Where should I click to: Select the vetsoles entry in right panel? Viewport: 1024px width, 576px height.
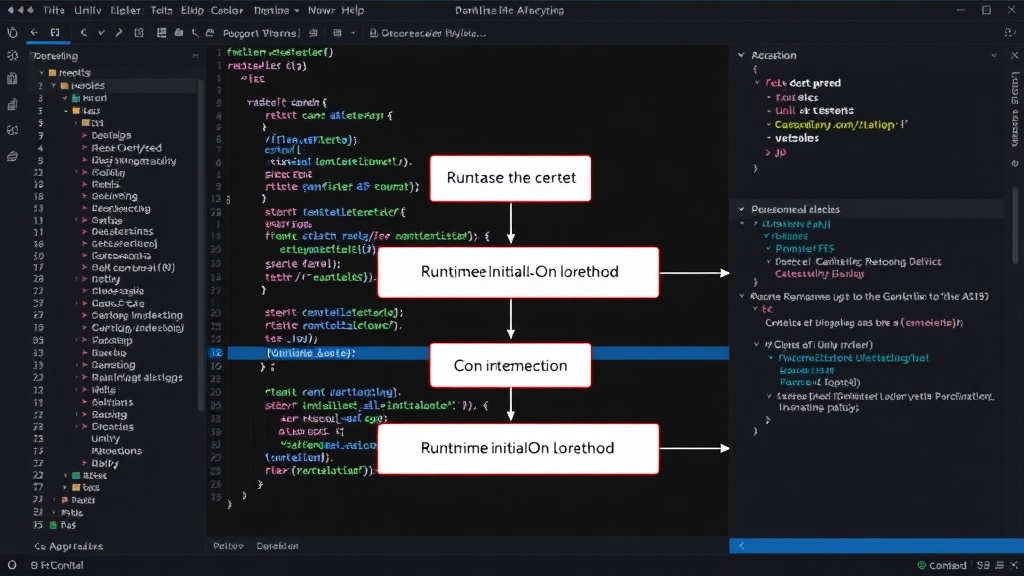tap(796, 138)
